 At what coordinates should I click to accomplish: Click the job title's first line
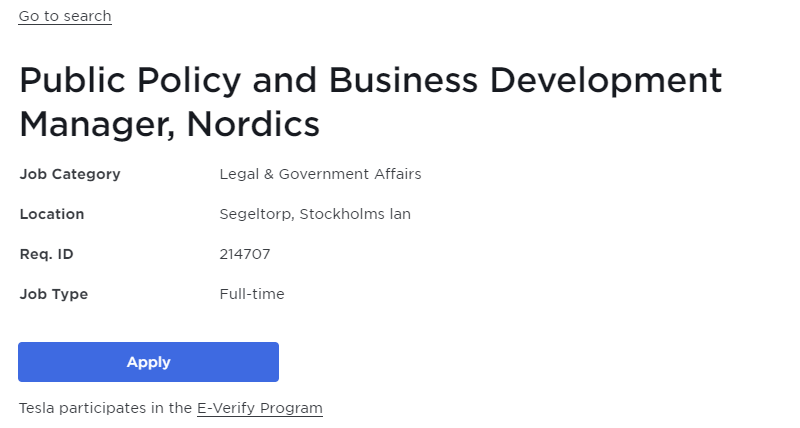370,81
